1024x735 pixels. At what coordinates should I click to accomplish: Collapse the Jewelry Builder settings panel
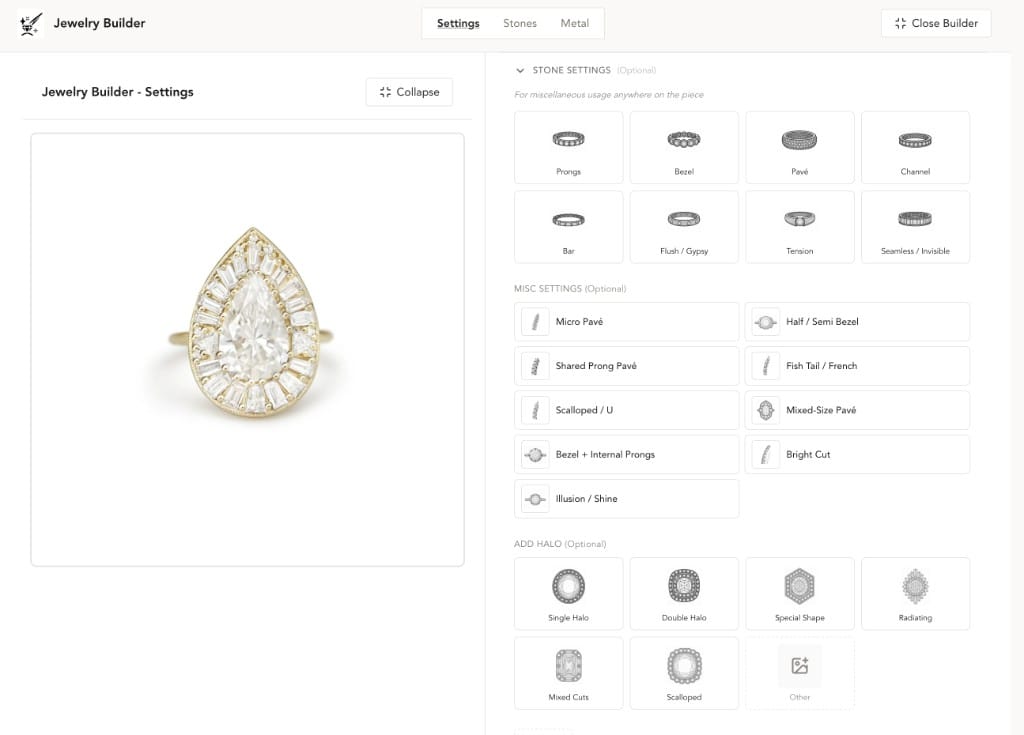click(409, 92)
